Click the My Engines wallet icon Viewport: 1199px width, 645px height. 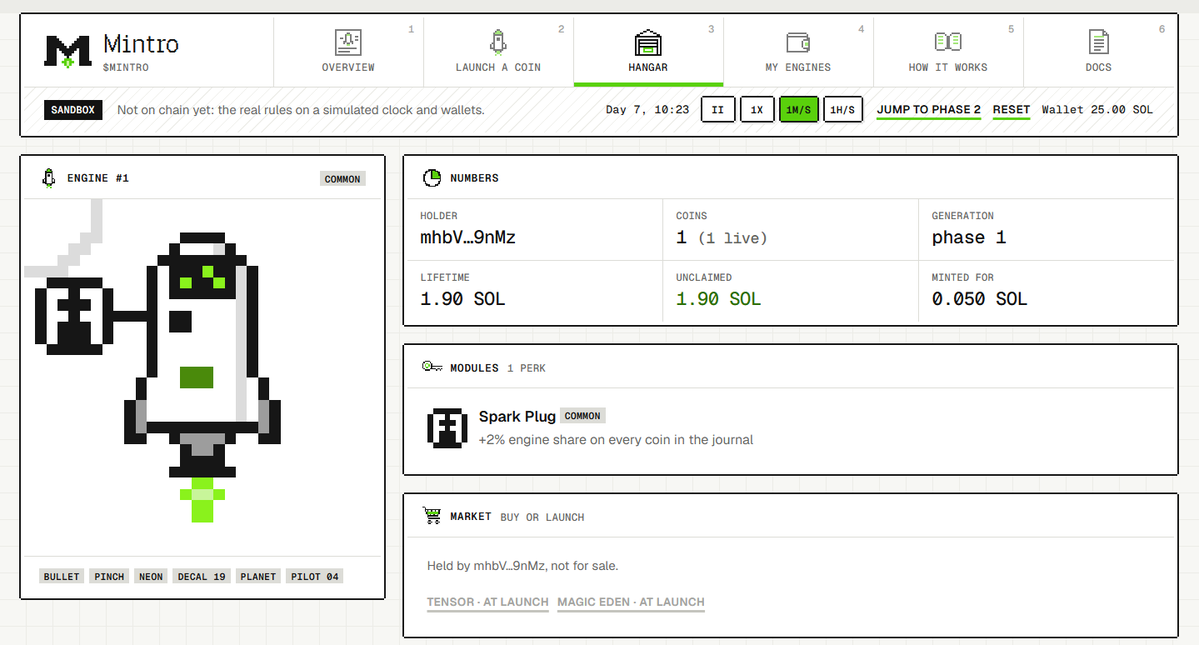(798, 42)
